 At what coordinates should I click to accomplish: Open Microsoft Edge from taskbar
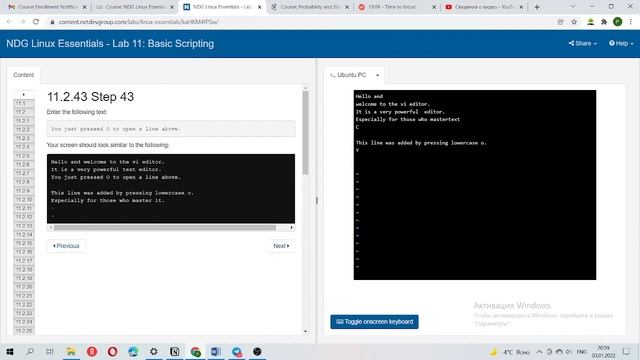coord(133,351)
